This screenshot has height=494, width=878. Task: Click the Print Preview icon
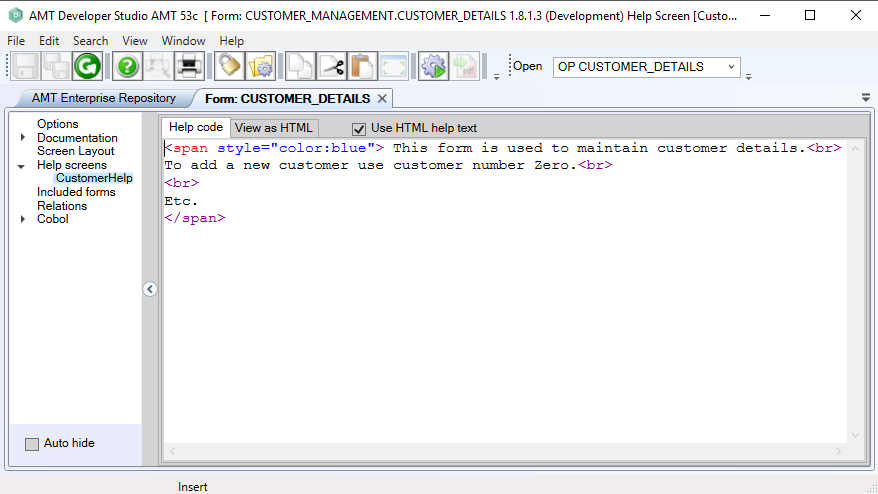pos(158,67)
